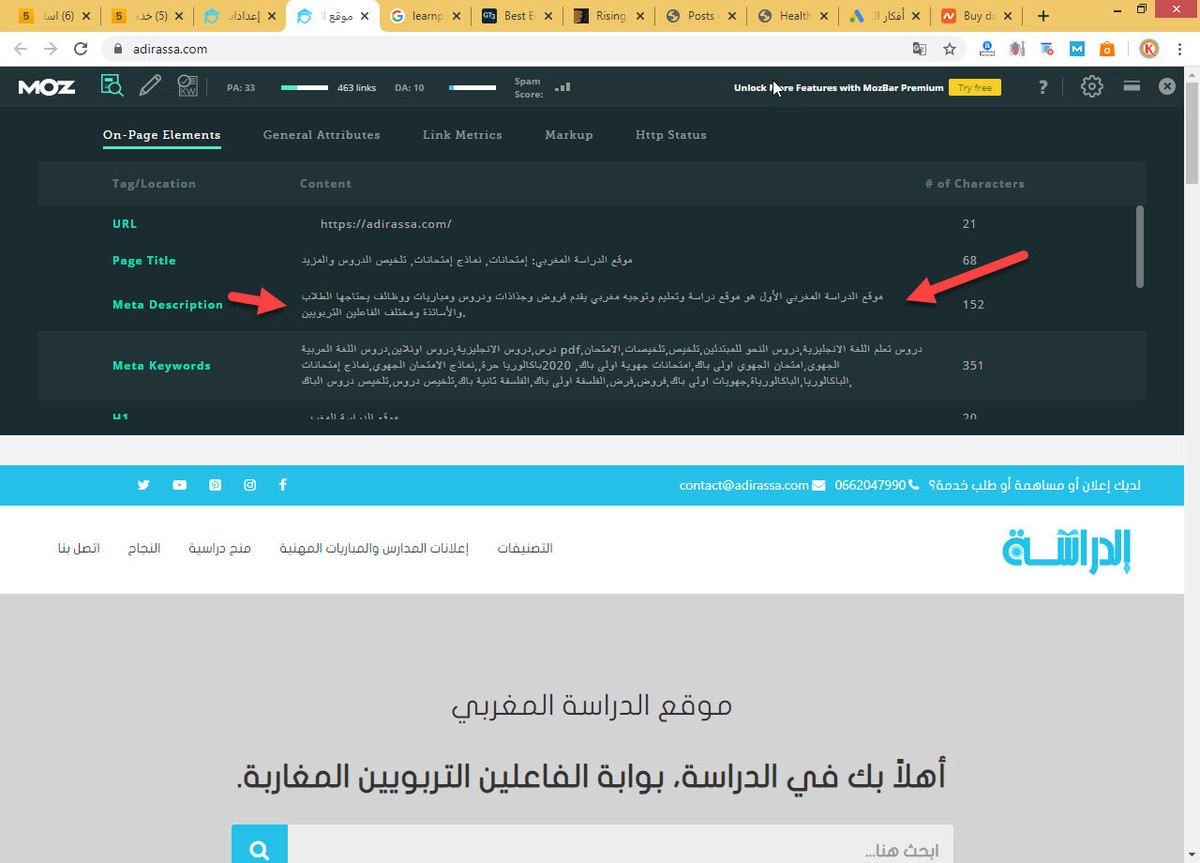Open Chrome three-dot menu
Image resolution: width=1200 pixels, height=863 pixels.
tap(1181, 48)
